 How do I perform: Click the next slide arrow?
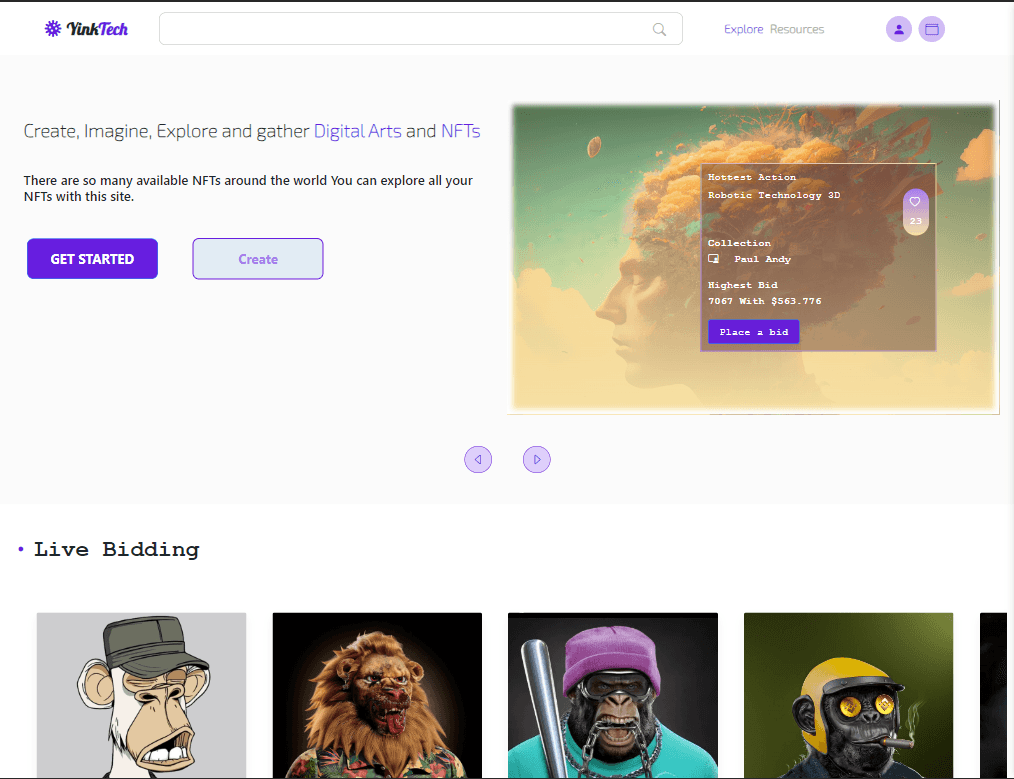point(537,459)
